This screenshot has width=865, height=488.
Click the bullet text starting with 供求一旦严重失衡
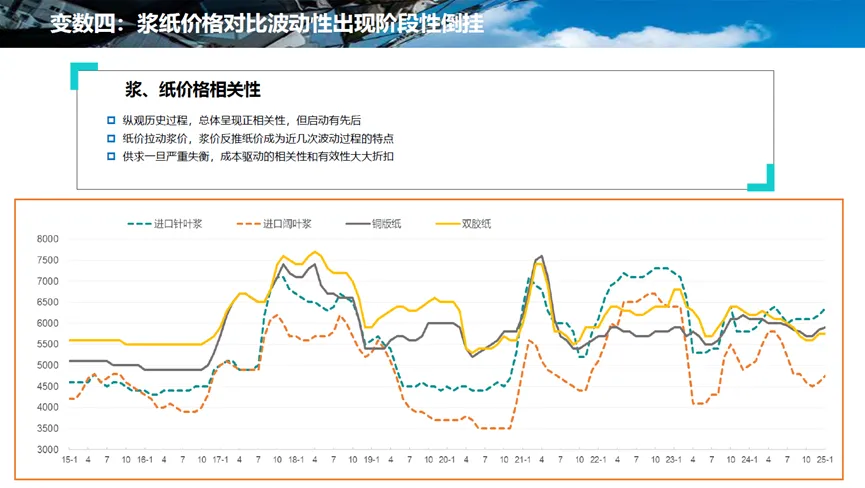[x=258, y=157]
